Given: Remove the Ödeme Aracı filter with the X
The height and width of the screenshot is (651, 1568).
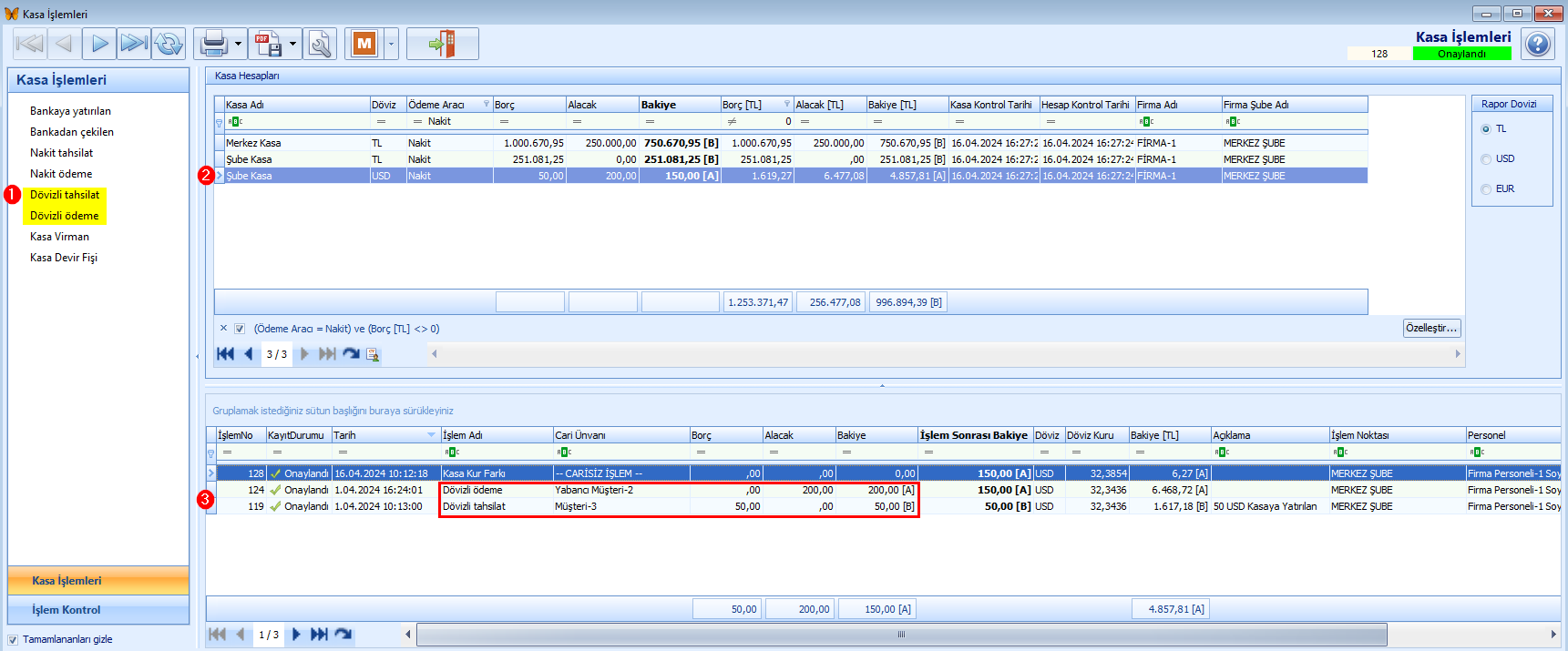Looking at the screenshot, I should coord(223,329).
